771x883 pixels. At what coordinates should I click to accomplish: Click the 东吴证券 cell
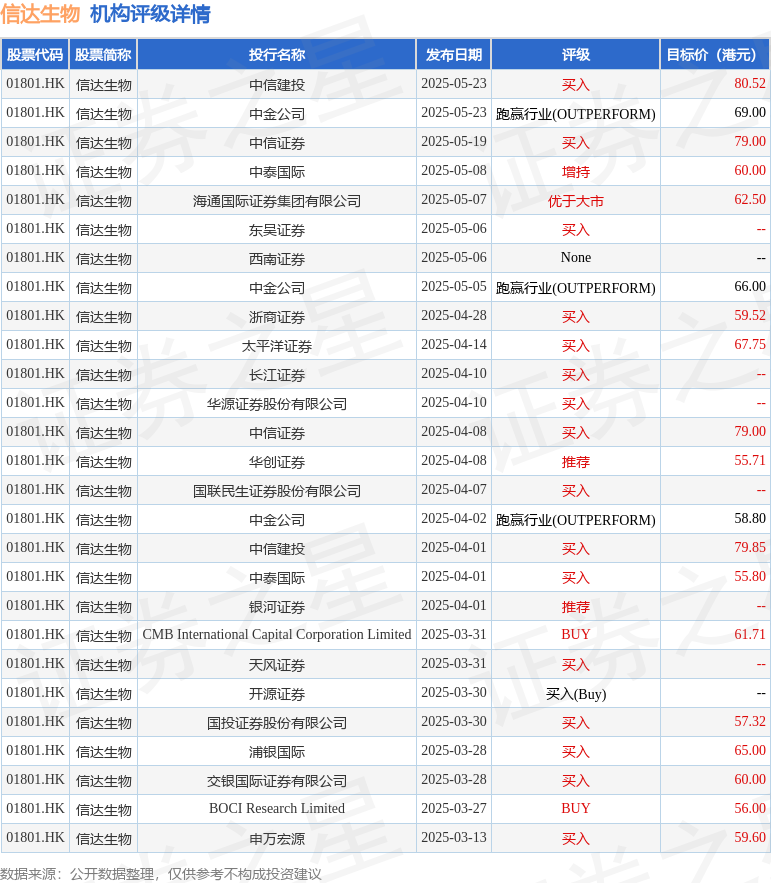pyautogui.click(x=277, y=230)
